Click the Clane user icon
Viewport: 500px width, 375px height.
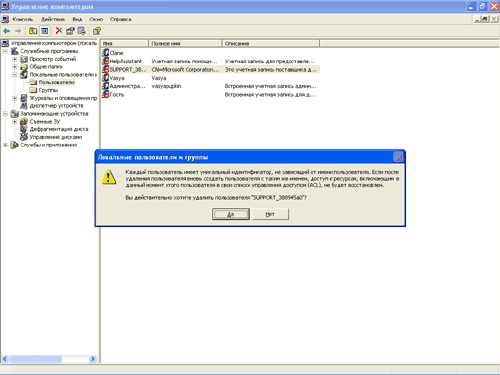pos(106,53)
